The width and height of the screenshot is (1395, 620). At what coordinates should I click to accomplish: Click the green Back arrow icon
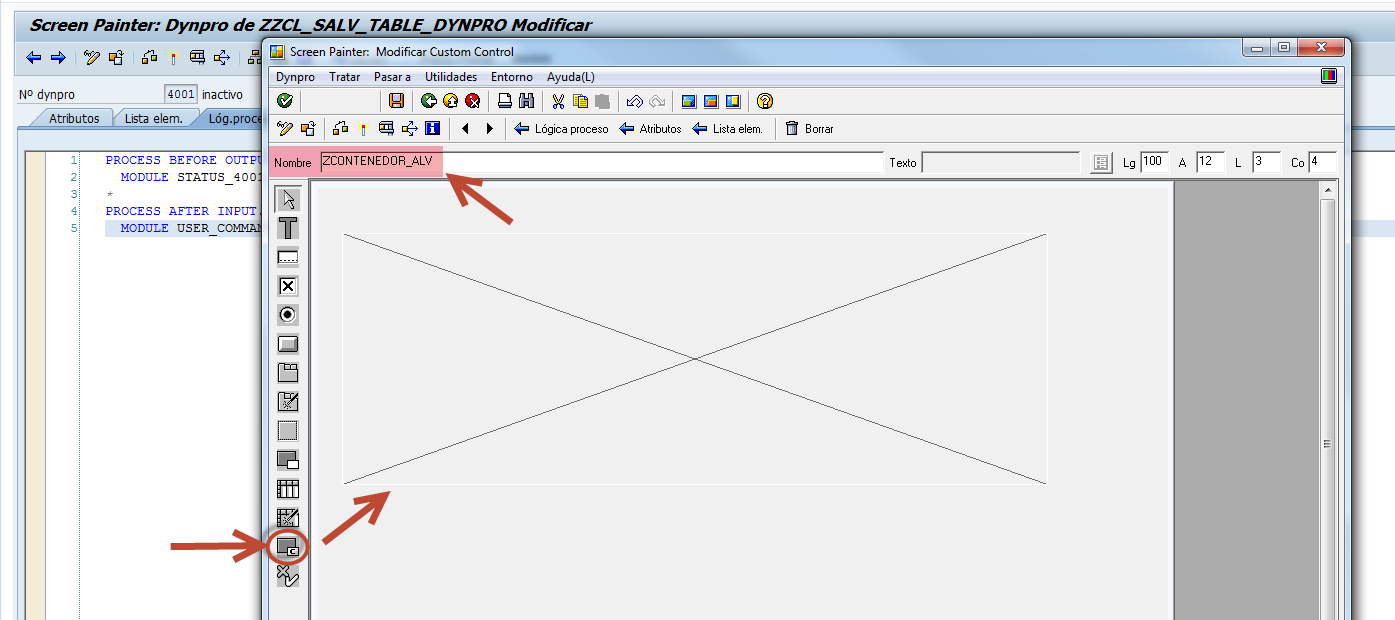[429, 101]
